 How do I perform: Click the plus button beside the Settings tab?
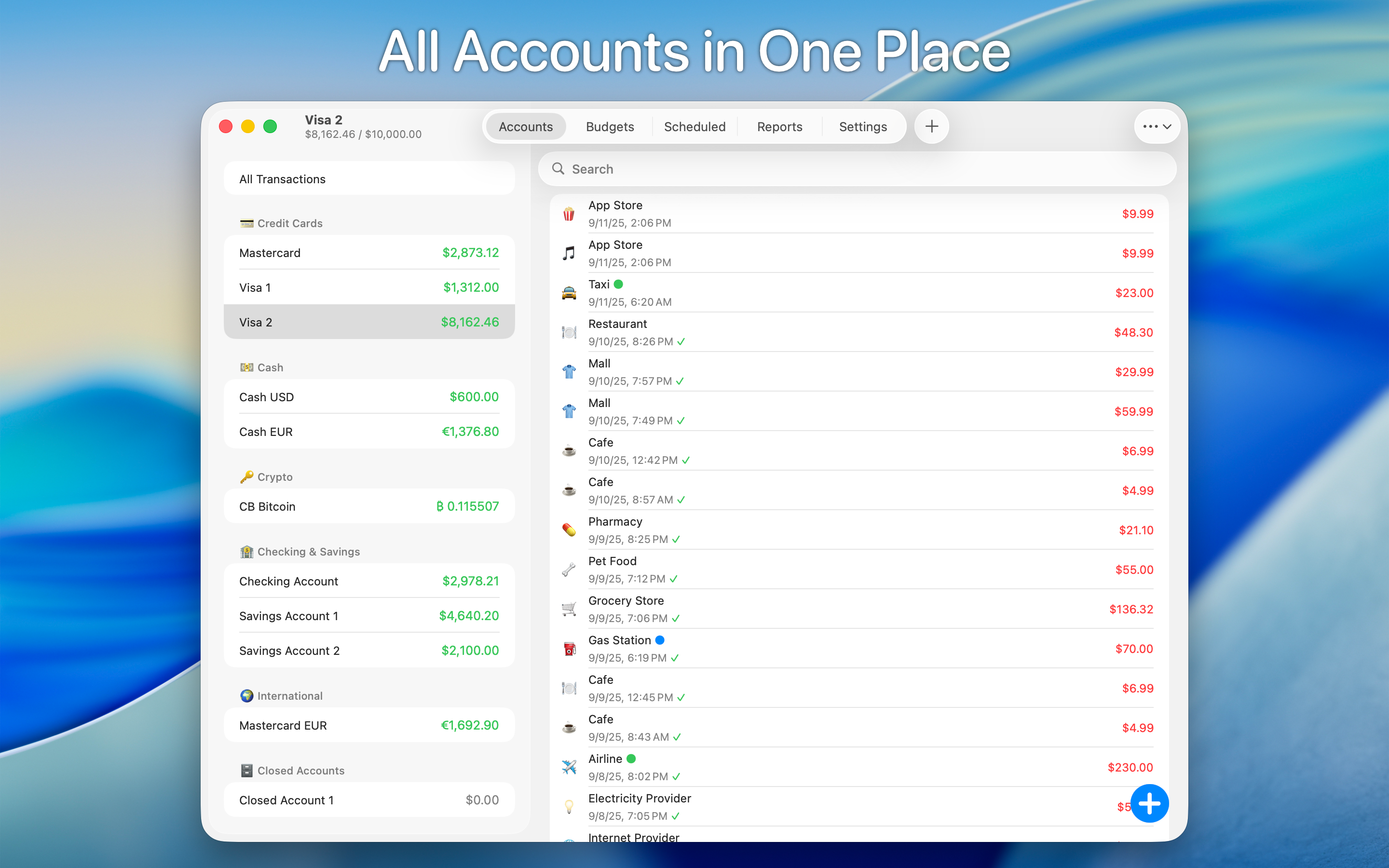pyautogui.click(x=932, y=126)
